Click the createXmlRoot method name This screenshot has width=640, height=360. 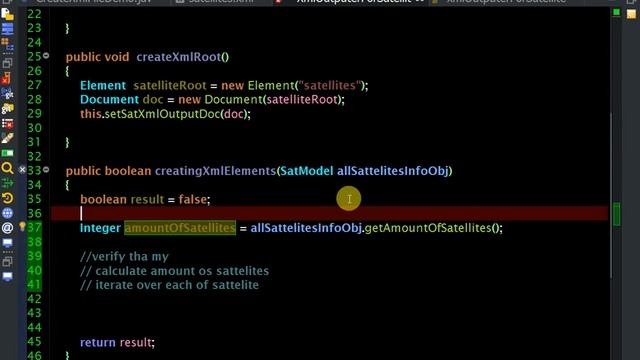pyautogui.click(x=179, y=57)
